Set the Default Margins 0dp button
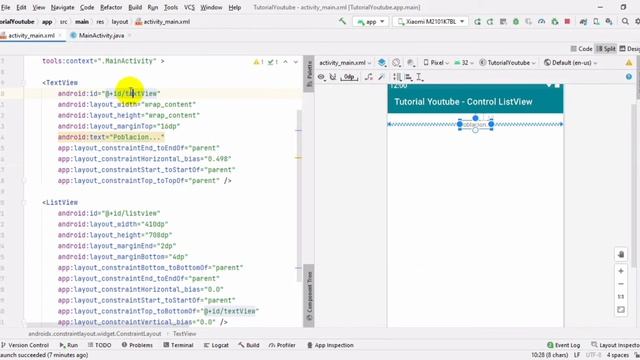Image resolution: width=640 pixels, height=360 pixels. click(349, 77)
